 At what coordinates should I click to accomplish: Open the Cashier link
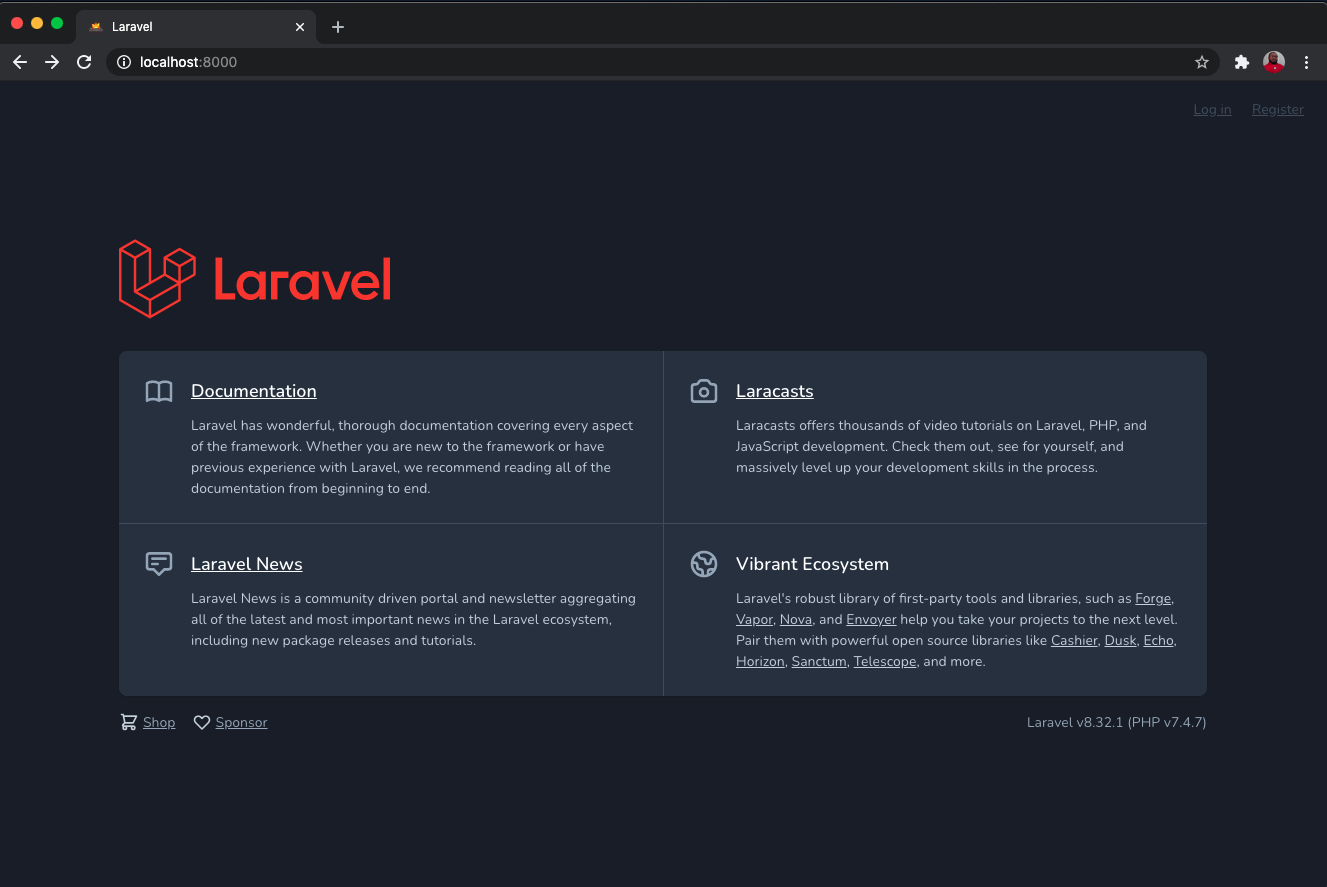tap(1074, 640)
